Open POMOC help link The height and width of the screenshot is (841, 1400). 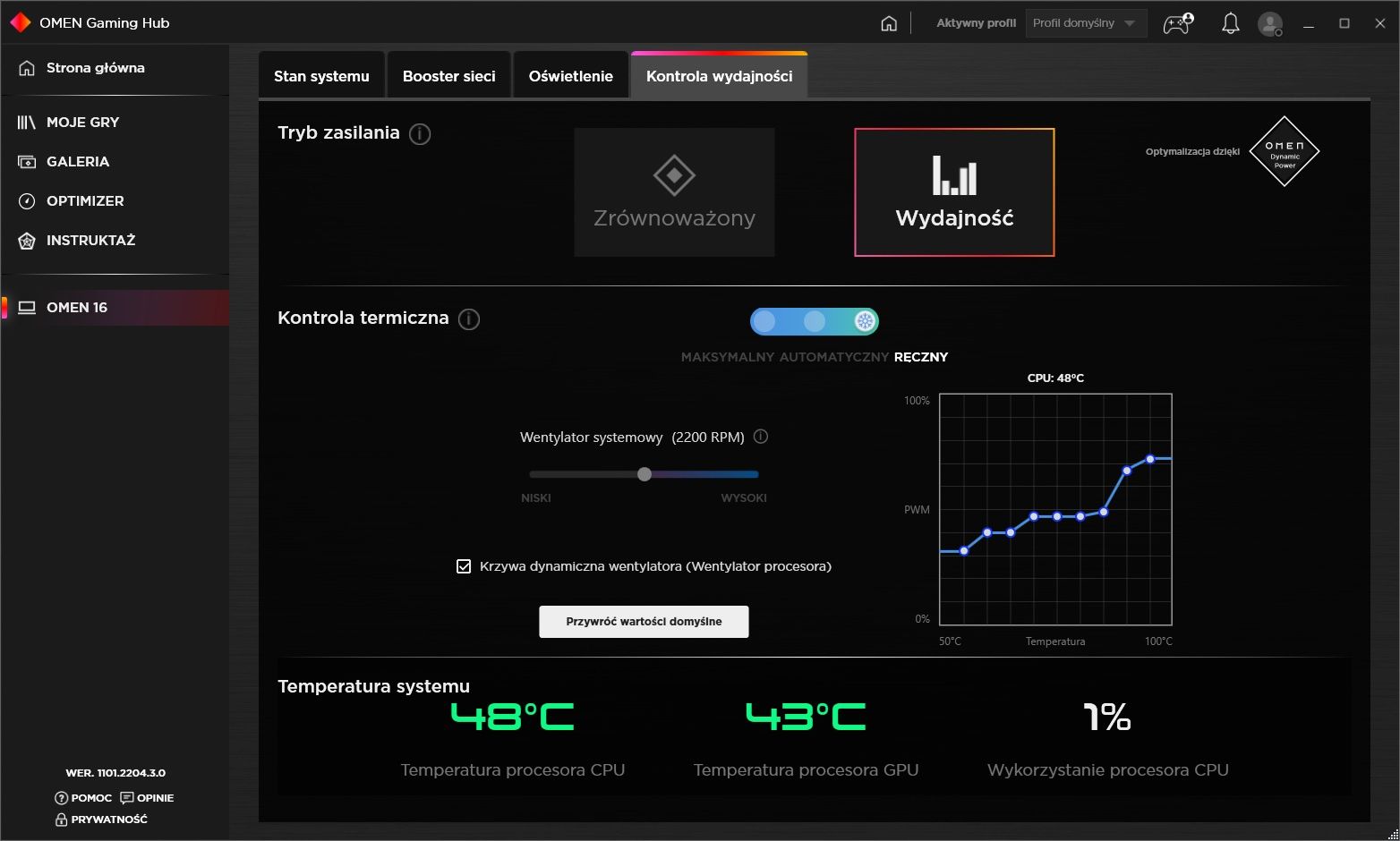[83, 798]
